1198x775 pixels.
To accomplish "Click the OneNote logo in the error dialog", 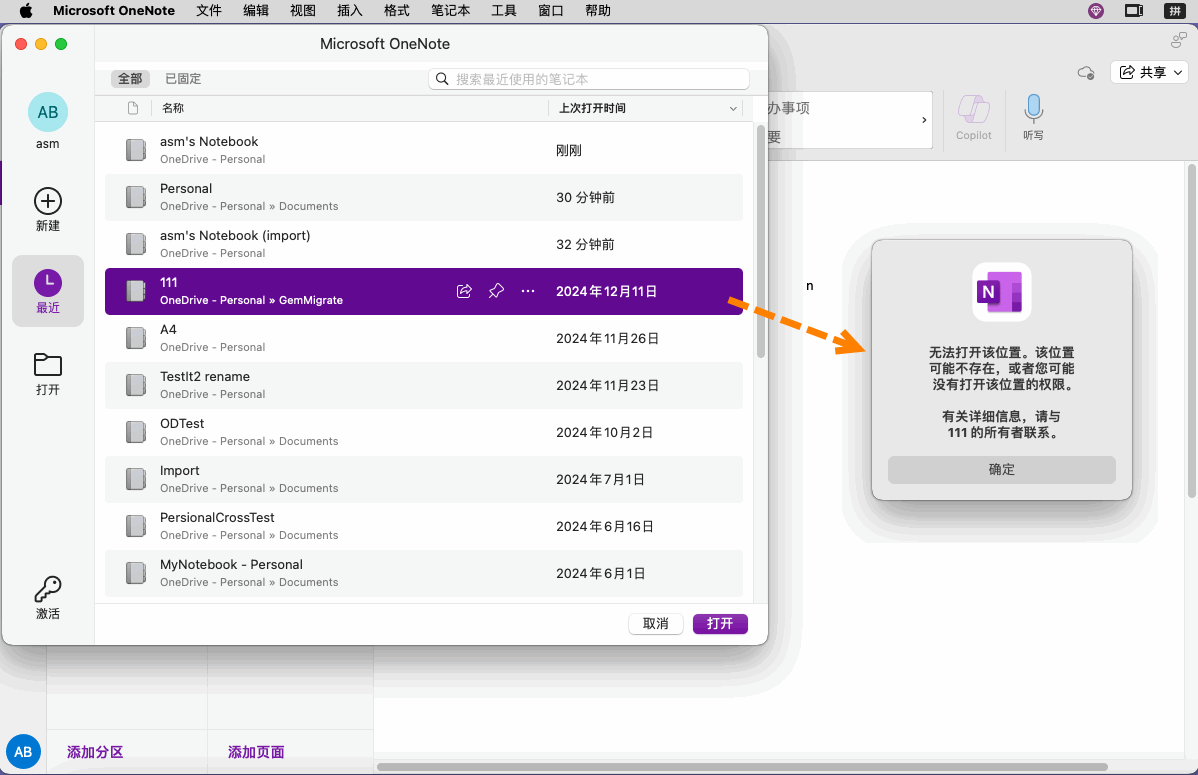I will tap(1001, 292).
